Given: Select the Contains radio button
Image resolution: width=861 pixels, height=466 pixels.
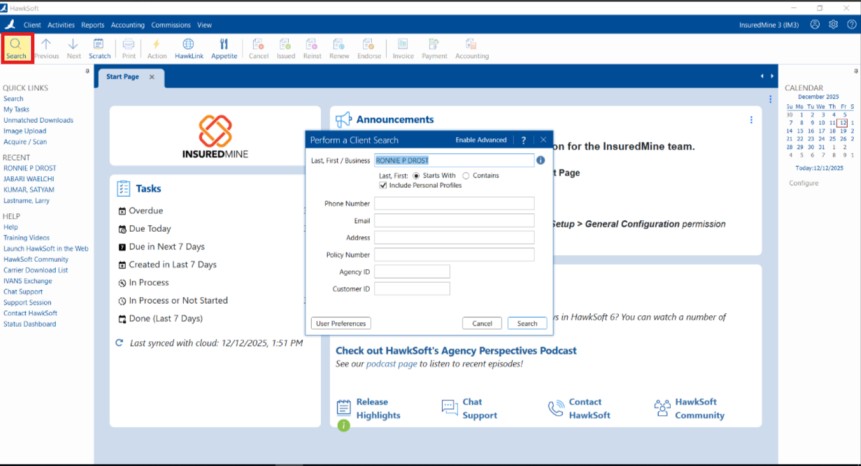Looking at the screenshot, I should 465,176.
